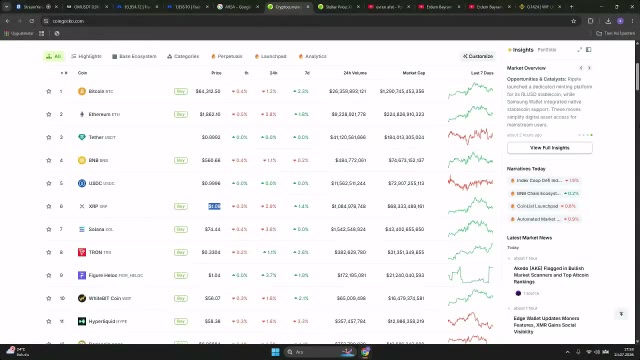
Task: Switch to the Highlights tab
Action: [86, 56]
